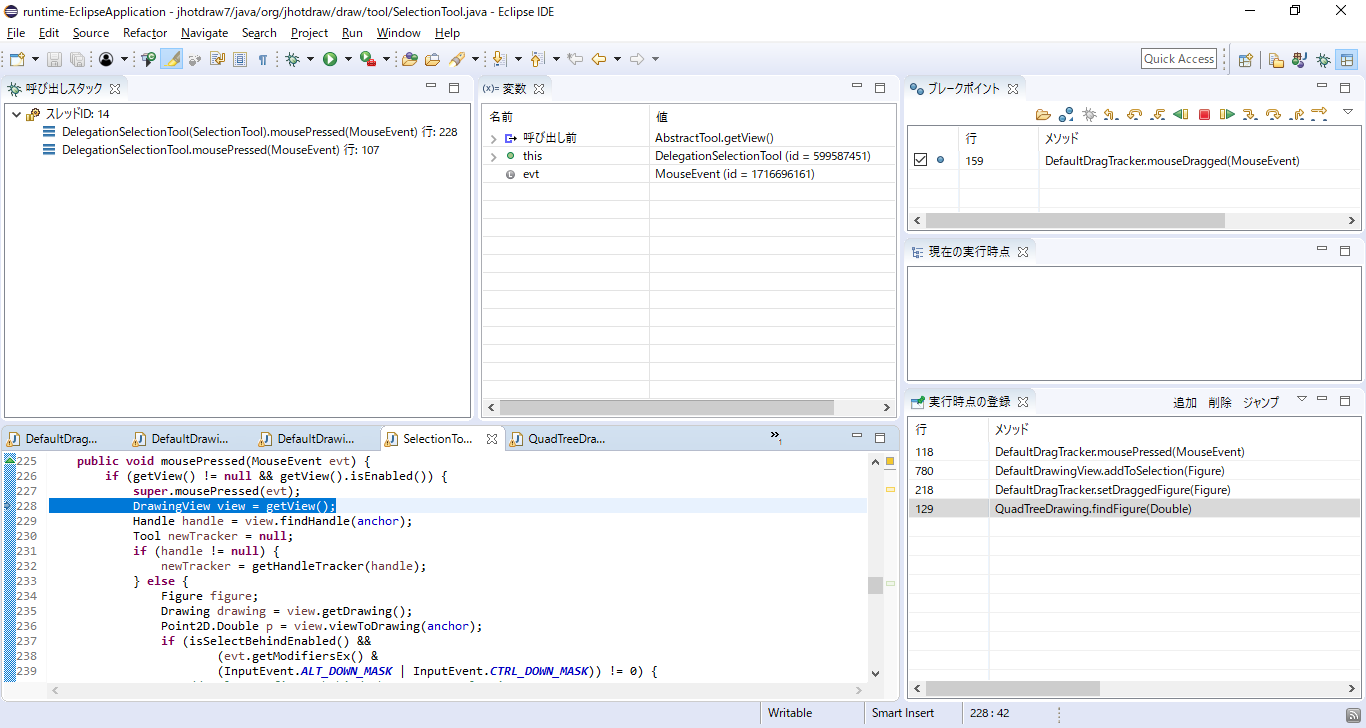Screen dimensions: 1366x728
Task: Open the 実行時点の登録 view menu triangle
Action: click(1301, 398)
